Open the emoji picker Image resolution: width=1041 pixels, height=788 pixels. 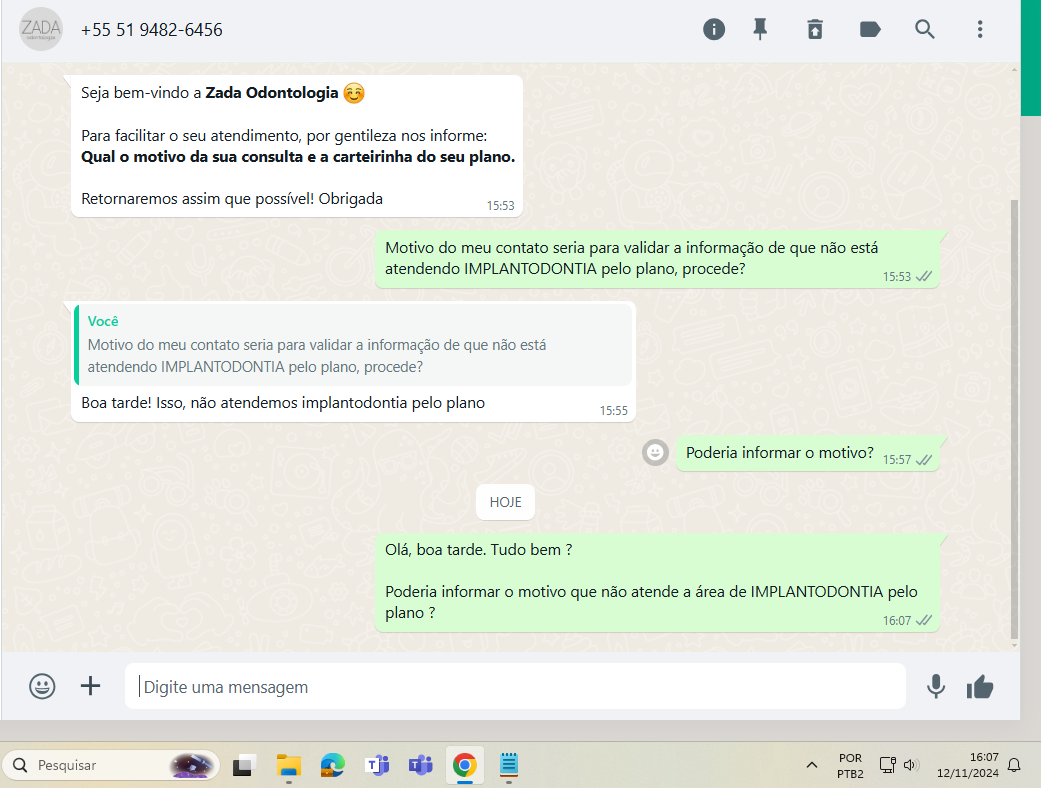tap(42, 686)
